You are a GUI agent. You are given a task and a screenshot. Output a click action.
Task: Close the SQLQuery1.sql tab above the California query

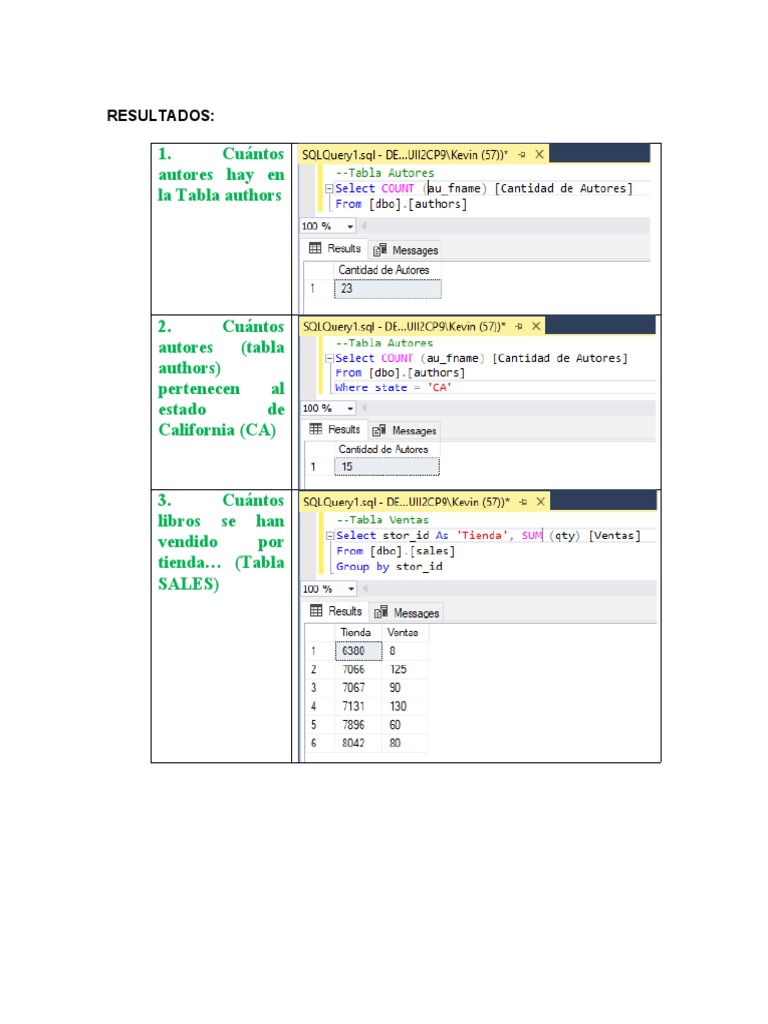pyautogui.click(x=539, y=325)
